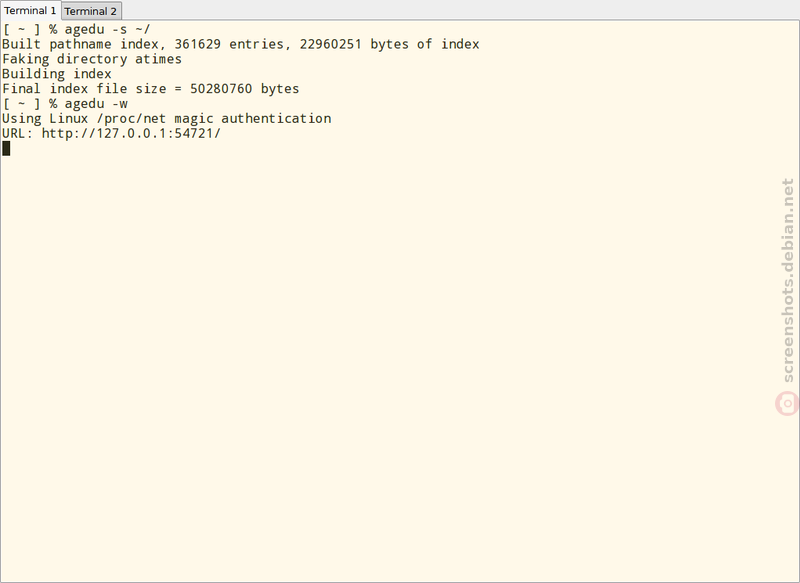Click 'Final index file size = 50280760 bytes'
The image size is (800, 583).
click(151, 89)
